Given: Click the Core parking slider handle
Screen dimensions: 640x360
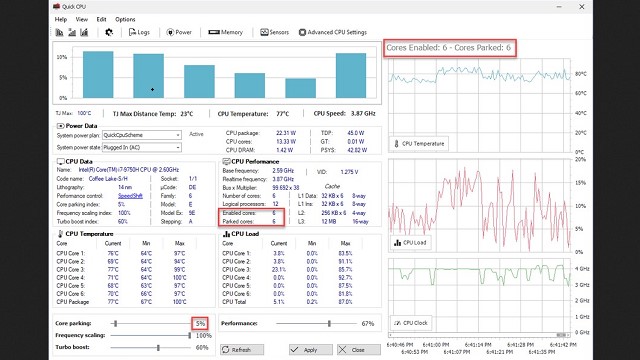Looking at the screenshot, I should (x=116, y=323).
